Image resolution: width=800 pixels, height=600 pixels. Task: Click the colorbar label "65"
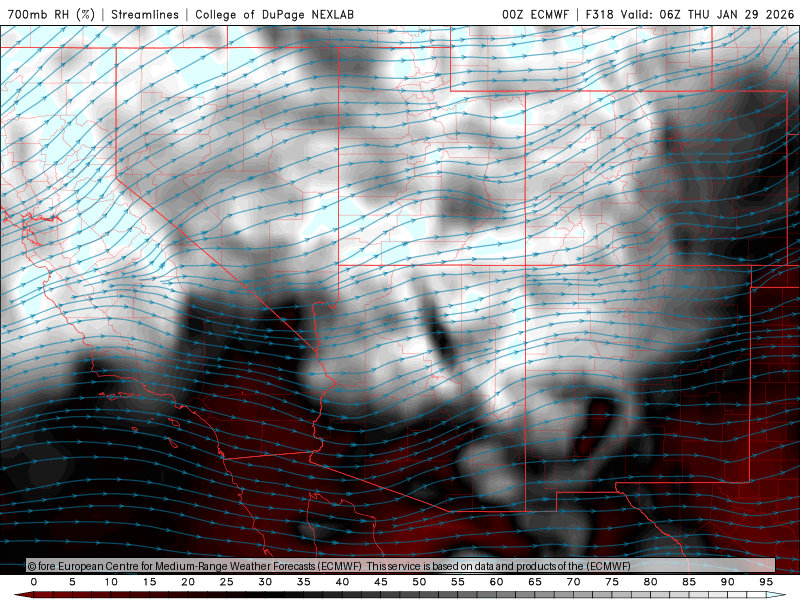[x=535, y=582]
